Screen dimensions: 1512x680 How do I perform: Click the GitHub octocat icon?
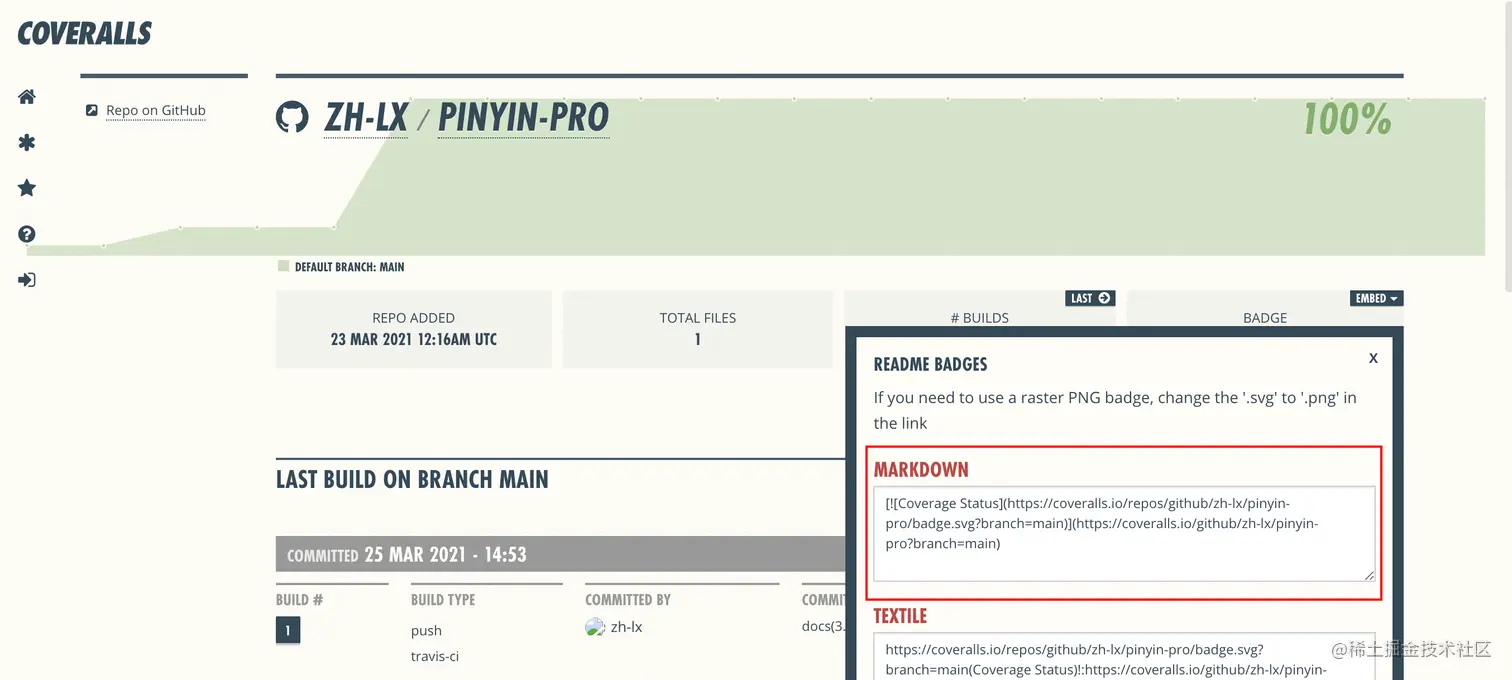(292, 118)
